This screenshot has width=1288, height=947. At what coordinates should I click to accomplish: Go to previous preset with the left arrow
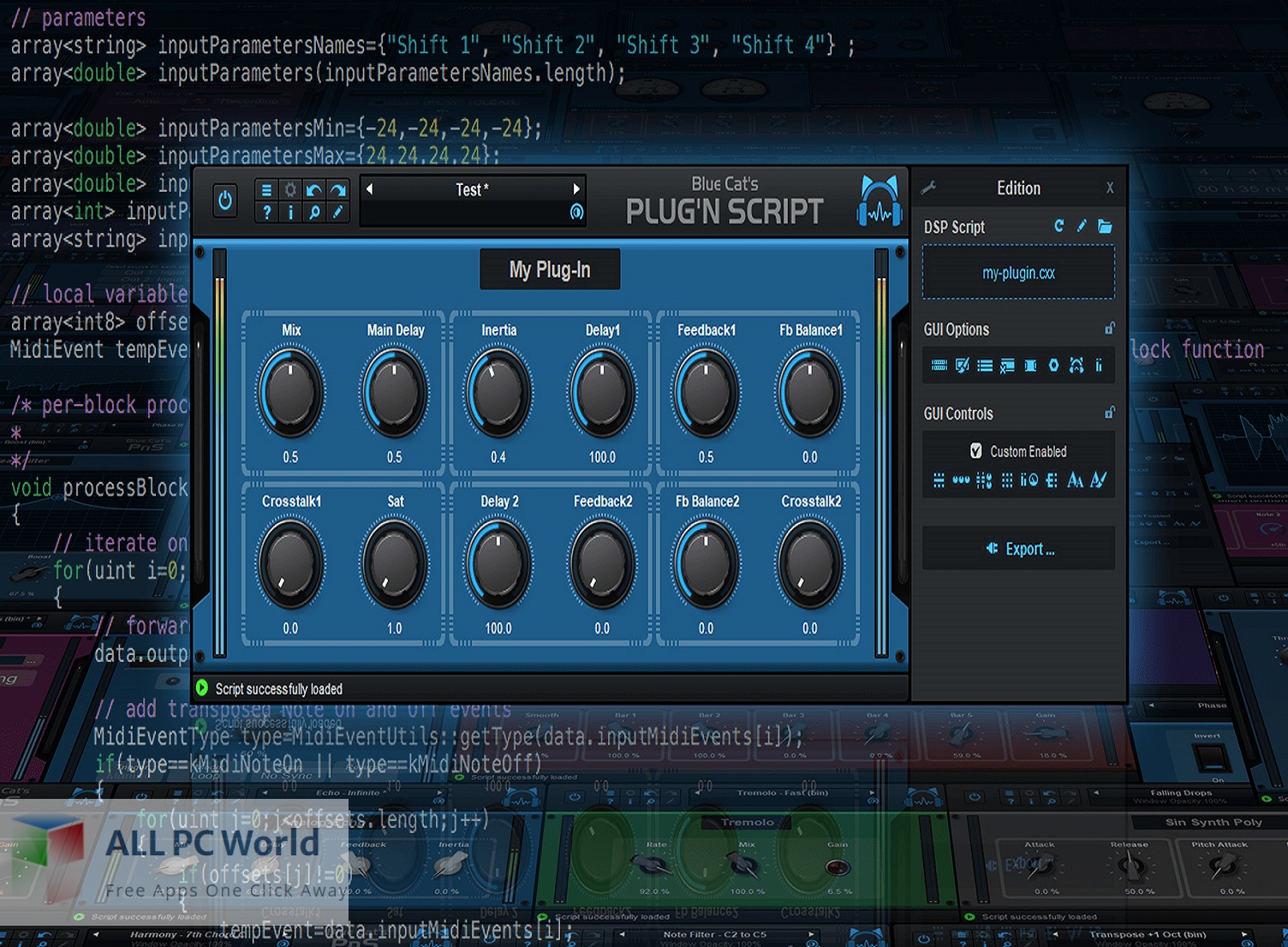368,190
